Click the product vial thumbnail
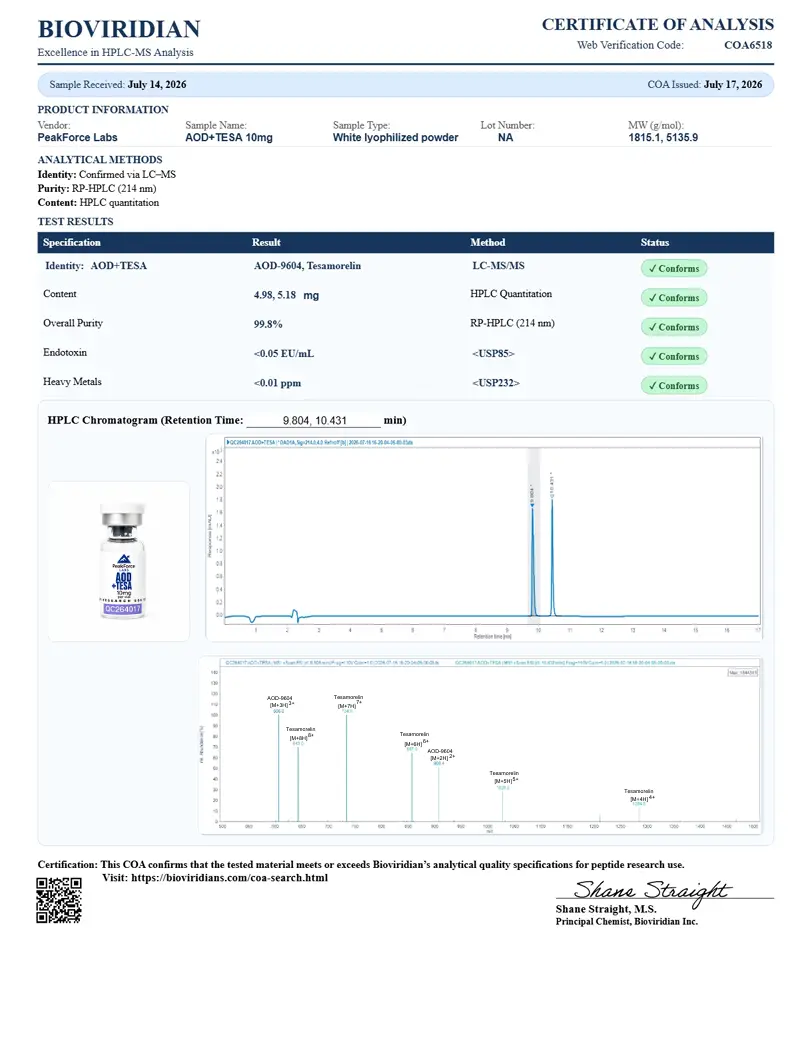This screenshot has height=1053, width=810. pyautogui.click(x=120, y=561)
